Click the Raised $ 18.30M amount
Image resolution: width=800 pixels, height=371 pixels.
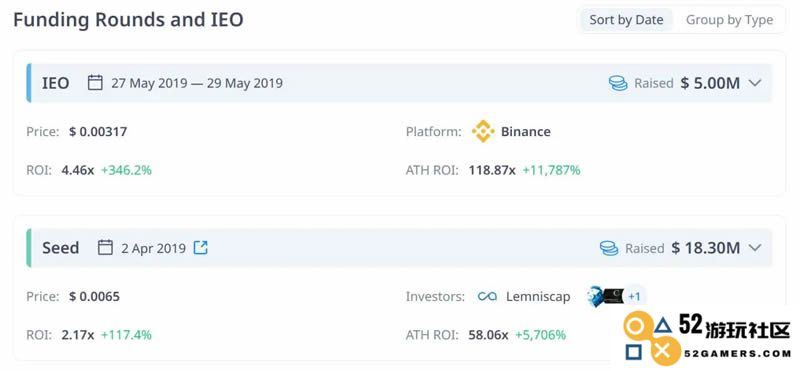706,248
